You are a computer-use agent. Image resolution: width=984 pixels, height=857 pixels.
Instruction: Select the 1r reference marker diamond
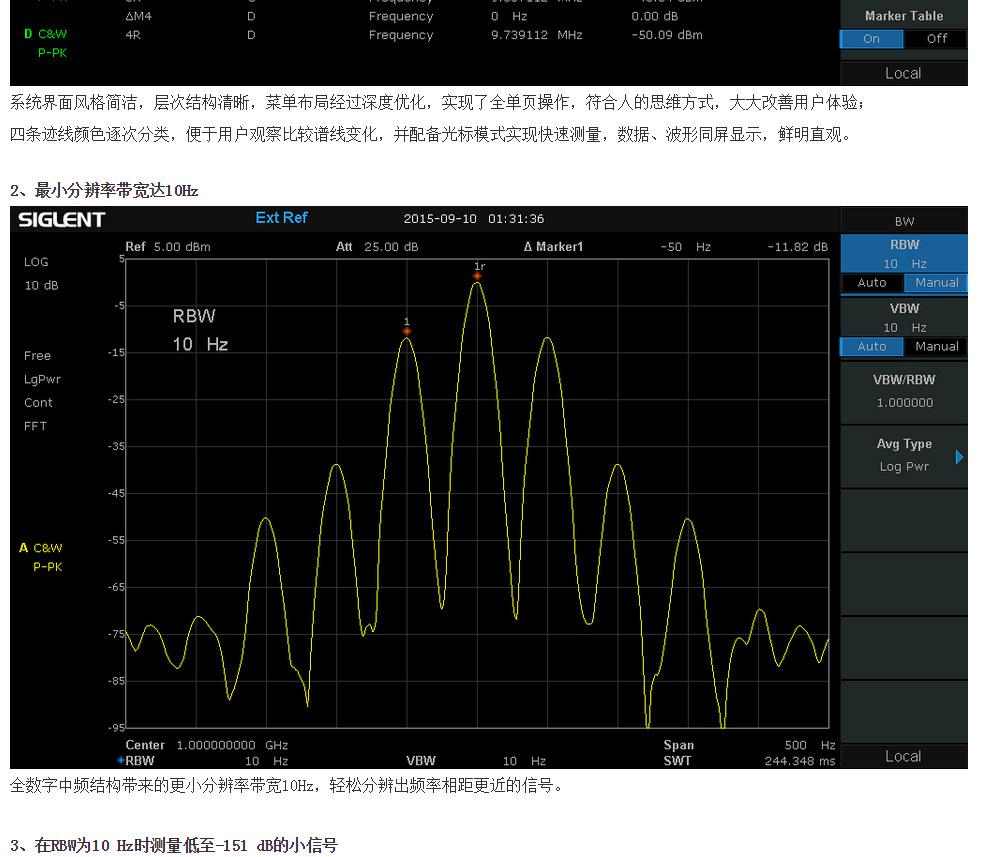click(x=478, y=276)
